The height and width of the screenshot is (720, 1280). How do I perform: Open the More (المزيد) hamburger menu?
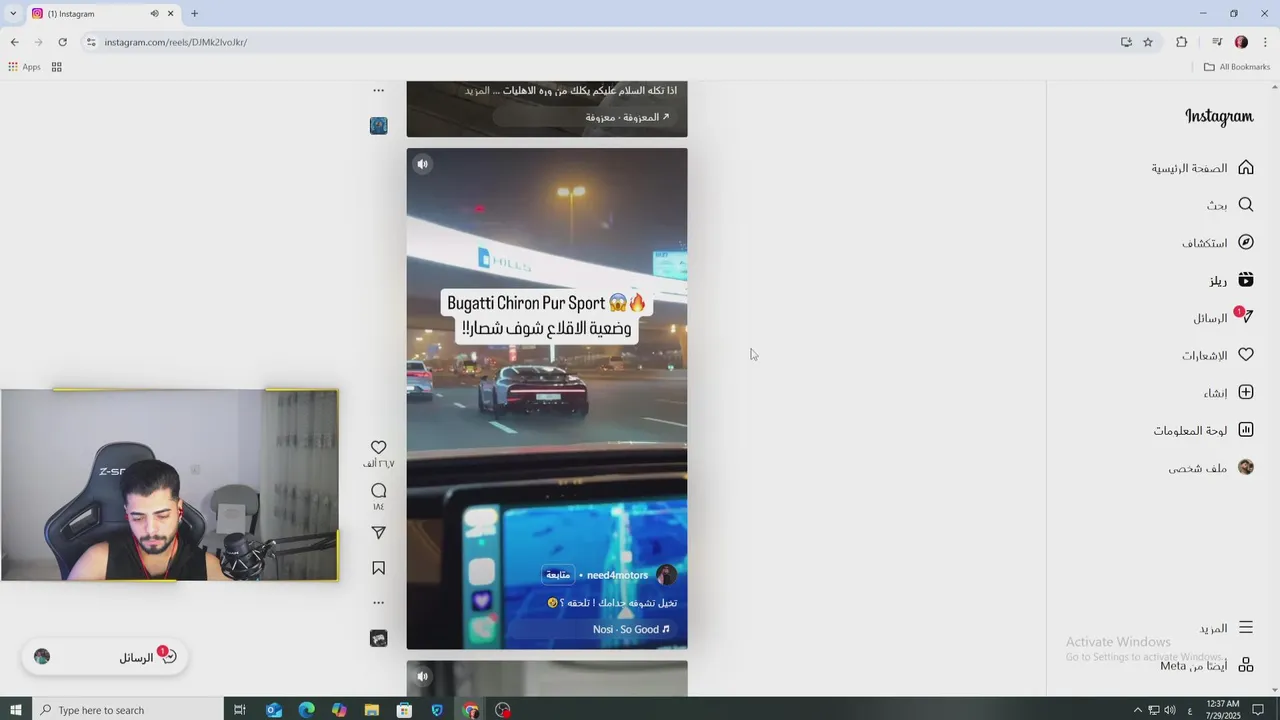pos(1245,628)
